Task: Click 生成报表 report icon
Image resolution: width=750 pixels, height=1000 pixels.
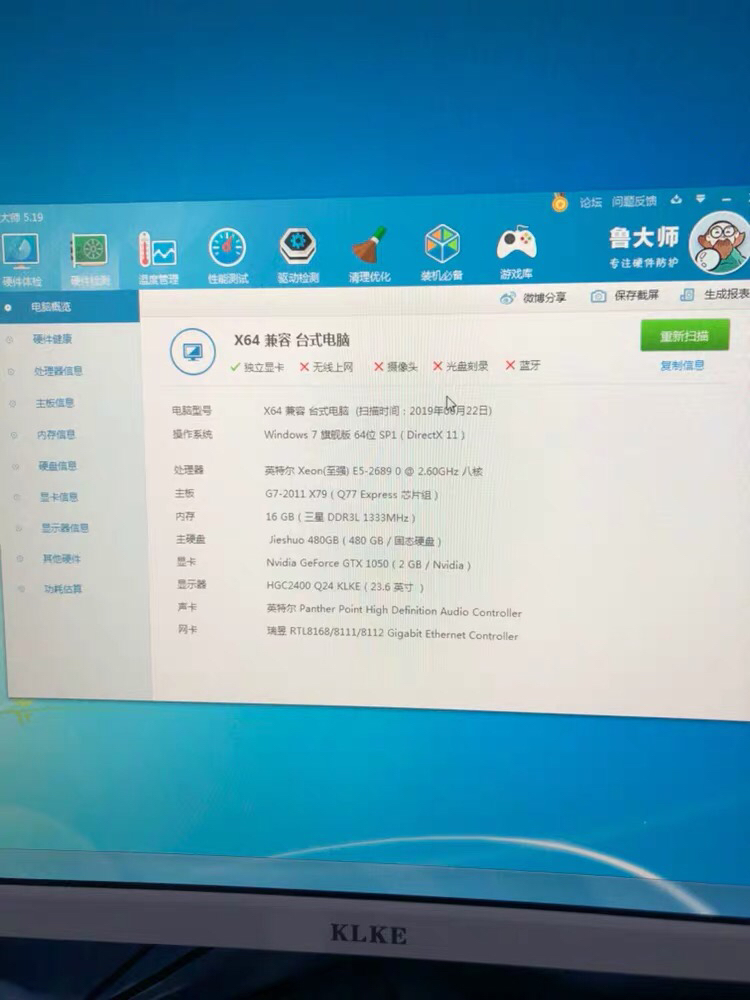Action: point(688,294)
